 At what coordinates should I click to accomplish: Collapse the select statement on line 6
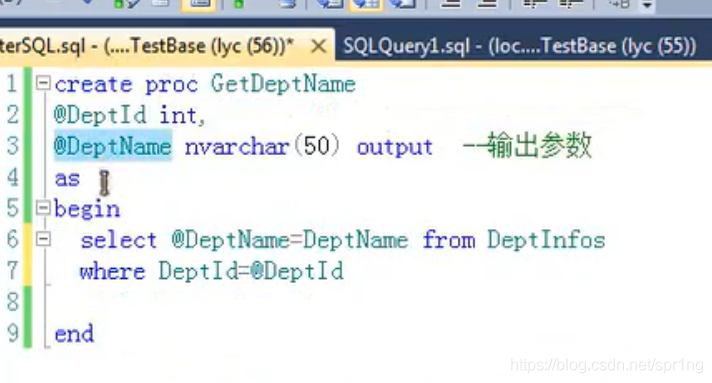[x=43, y=239]
